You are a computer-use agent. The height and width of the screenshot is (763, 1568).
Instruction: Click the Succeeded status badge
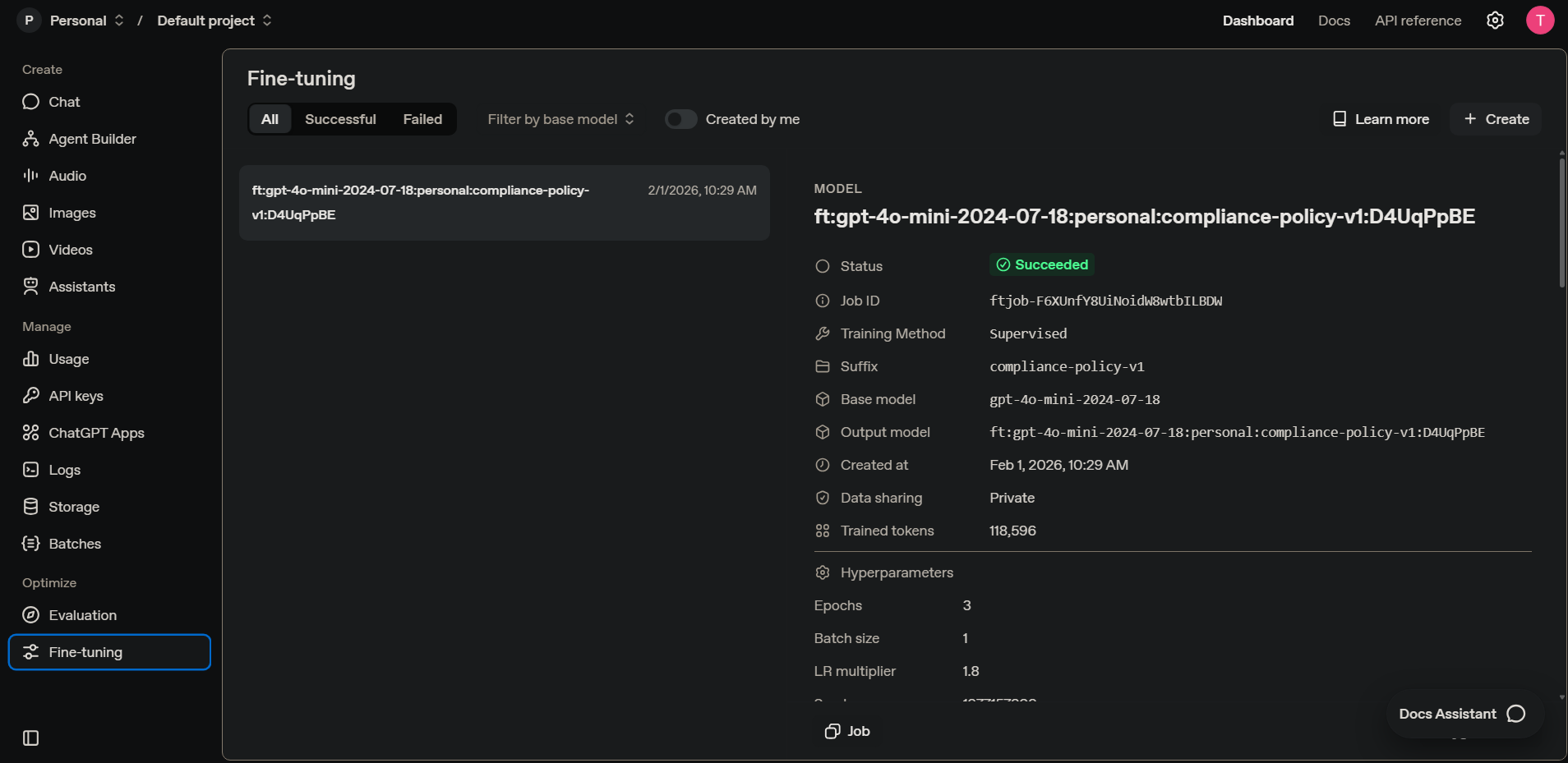1042,264
